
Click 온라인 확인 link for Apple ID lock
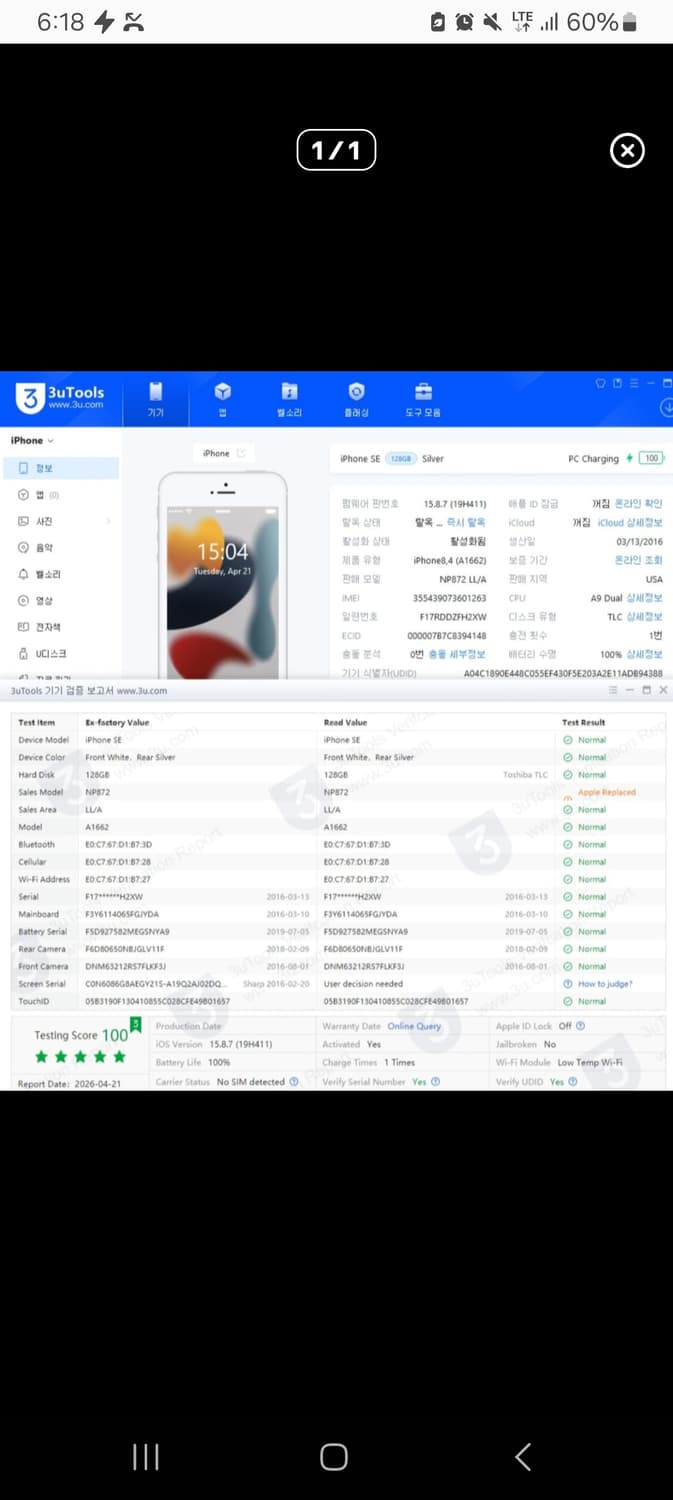[x=639, y=504]
